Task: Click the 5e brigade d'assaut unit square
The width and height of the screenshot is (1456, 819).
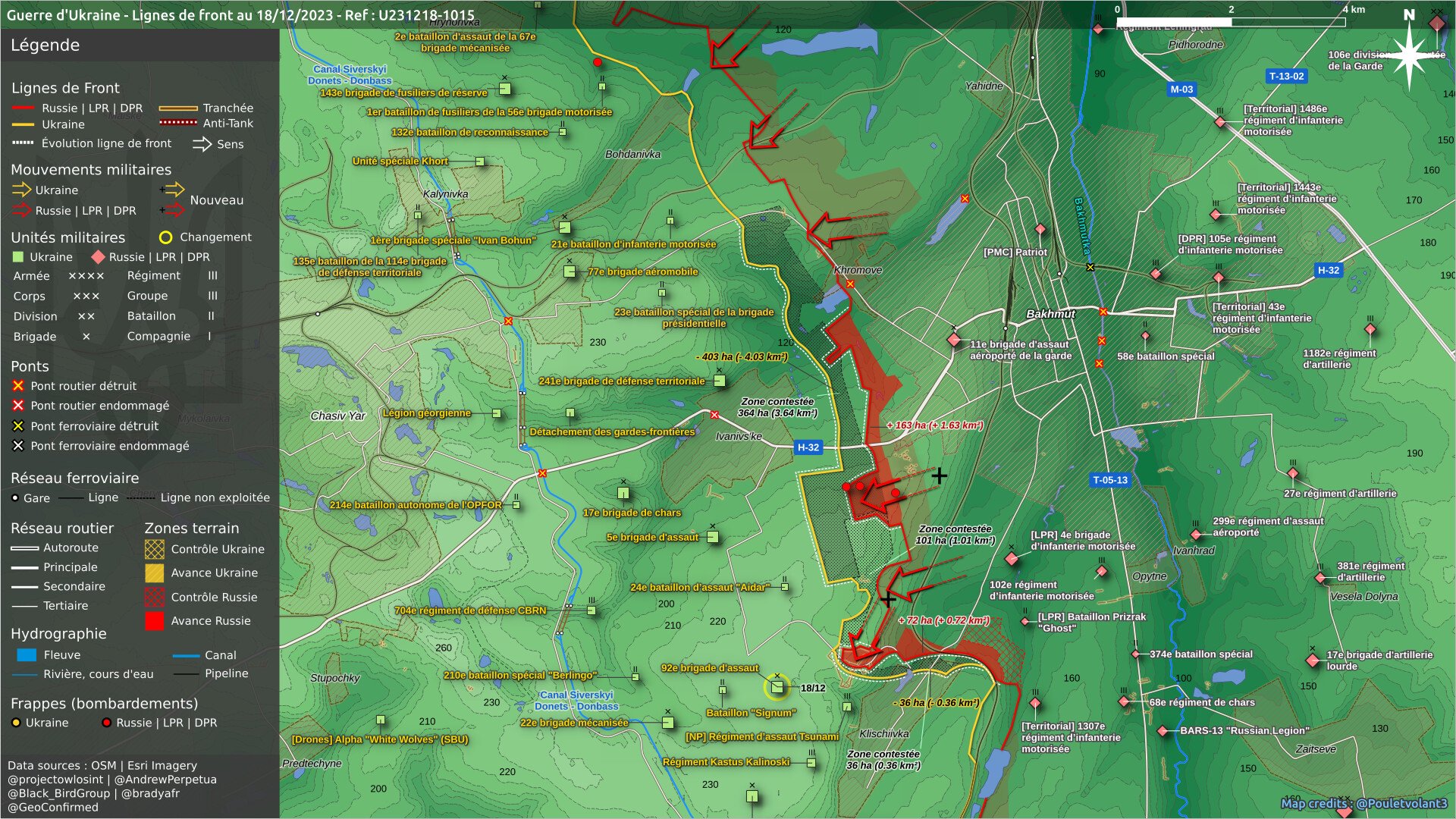Action: tap(713, 537)
